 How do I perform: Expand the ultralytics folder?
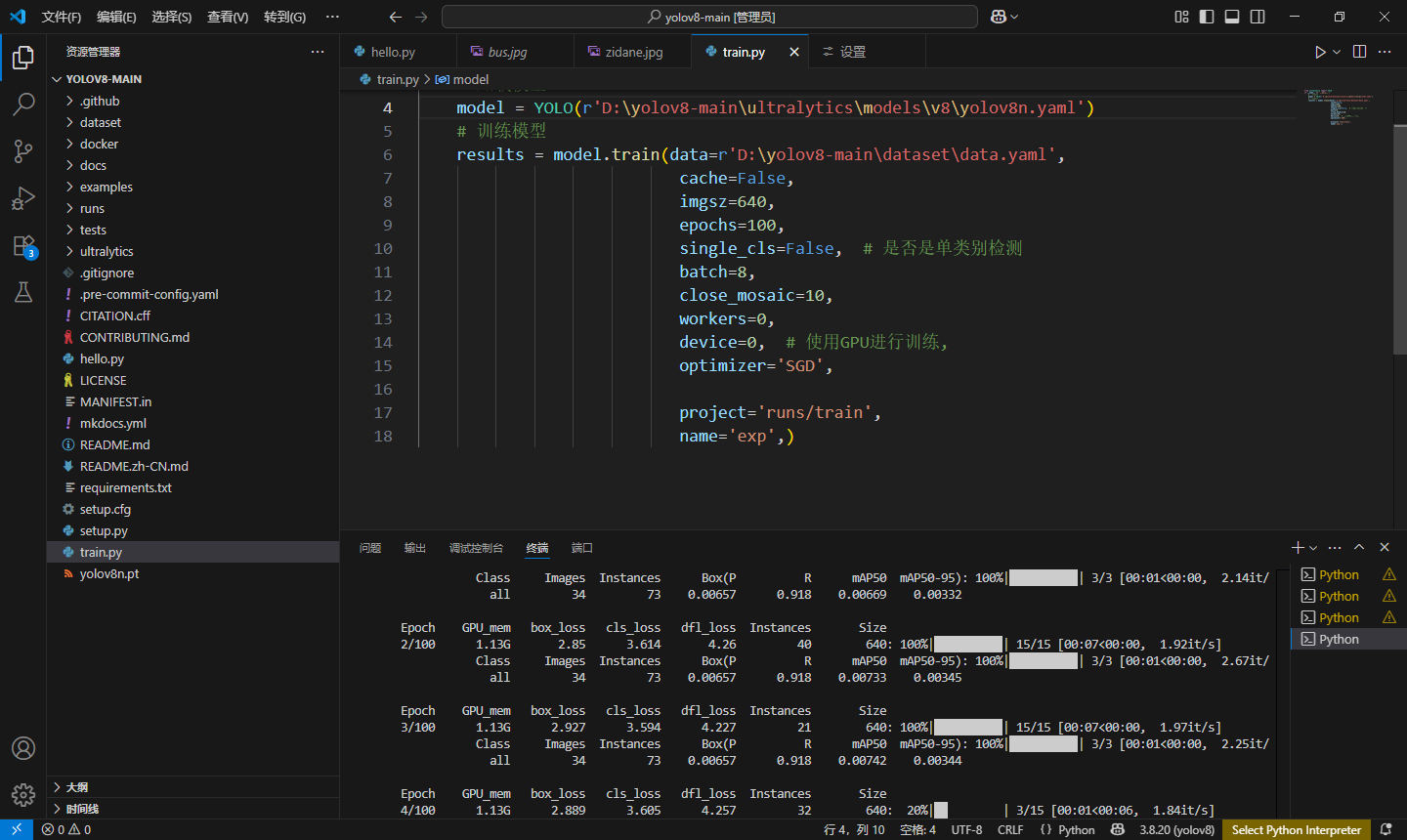[x=193, y=251]
